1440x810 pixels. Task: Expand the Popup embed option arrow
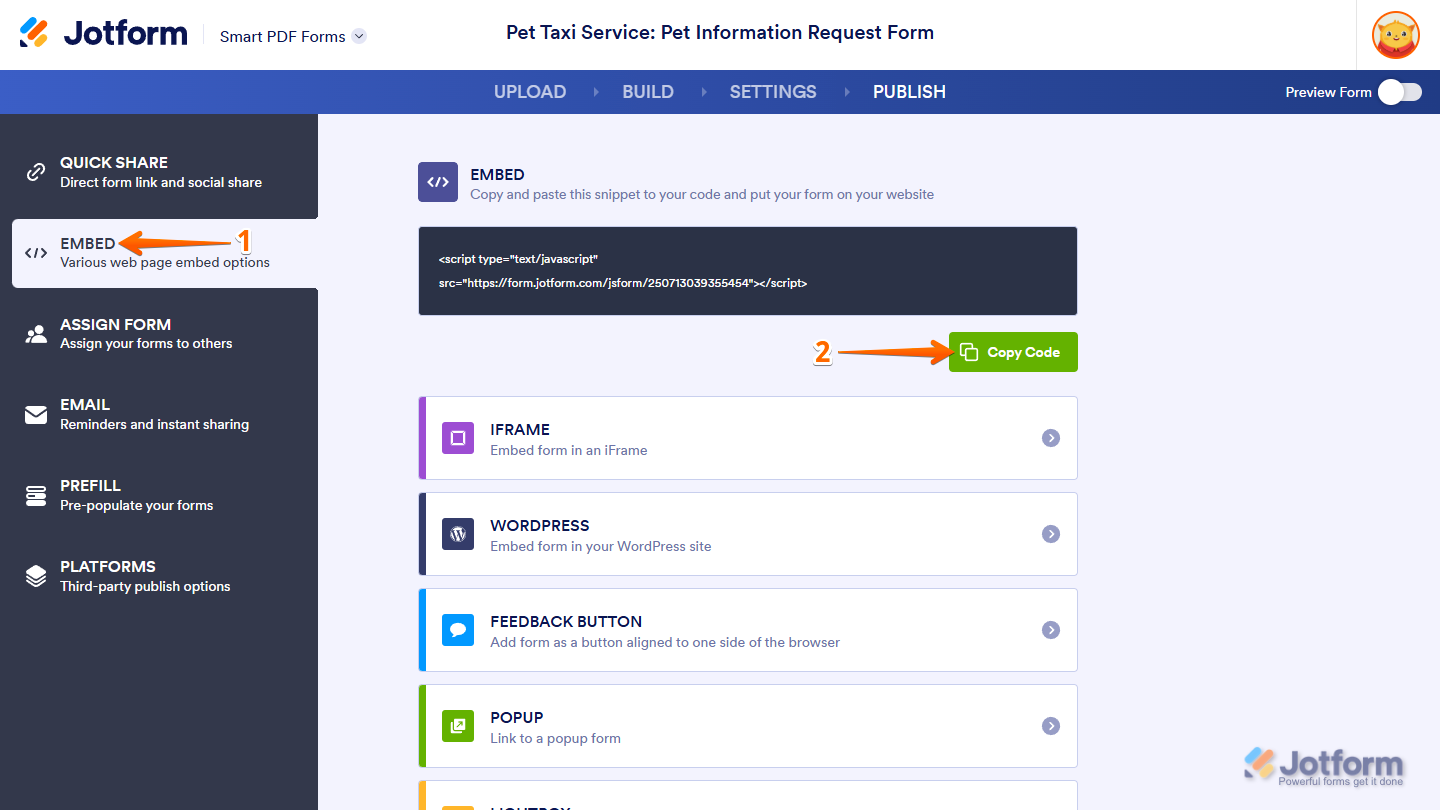[1050, 726]
